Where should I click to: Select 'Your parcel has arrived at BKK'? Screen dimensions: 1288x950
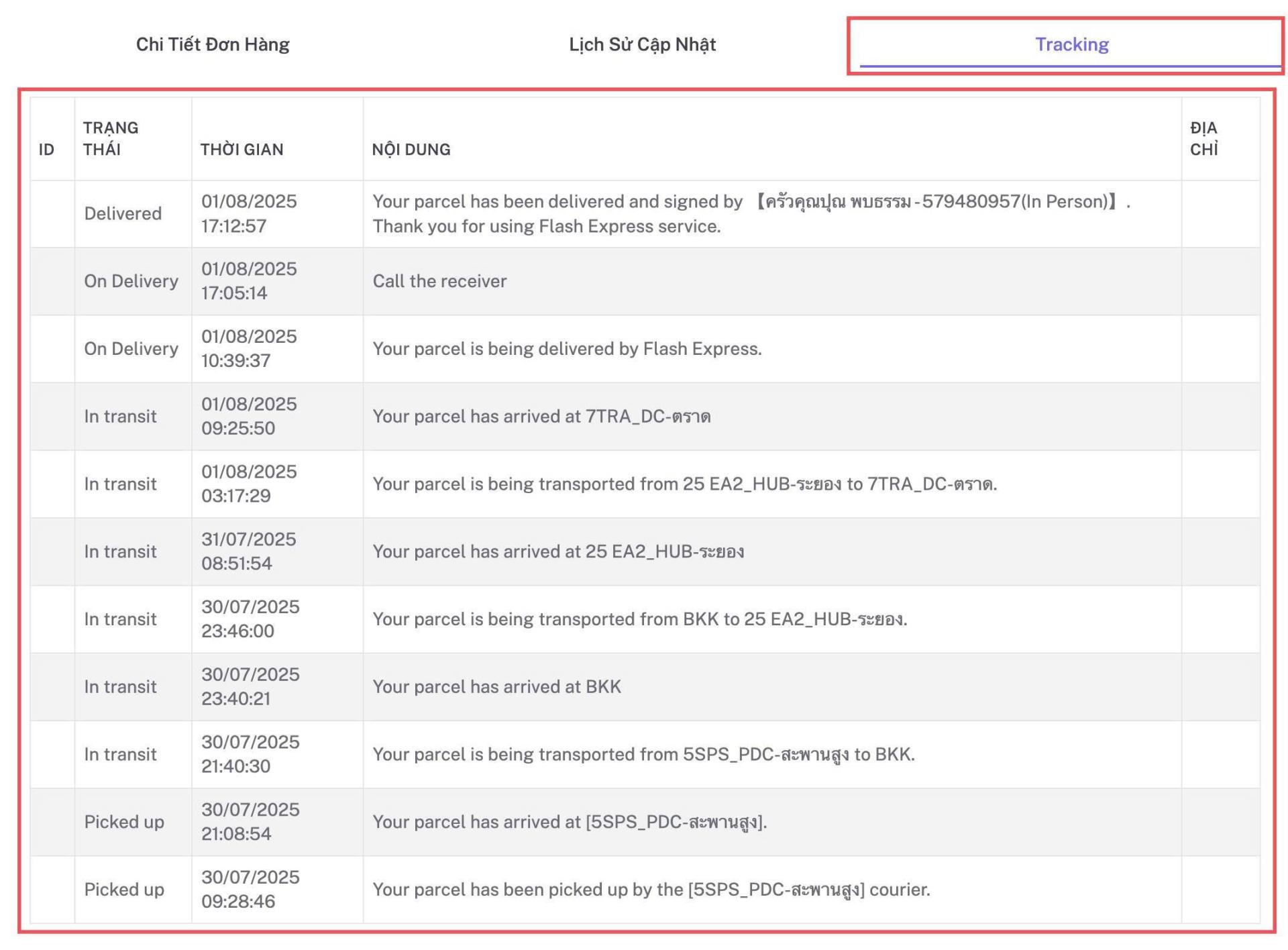[496, 686]
